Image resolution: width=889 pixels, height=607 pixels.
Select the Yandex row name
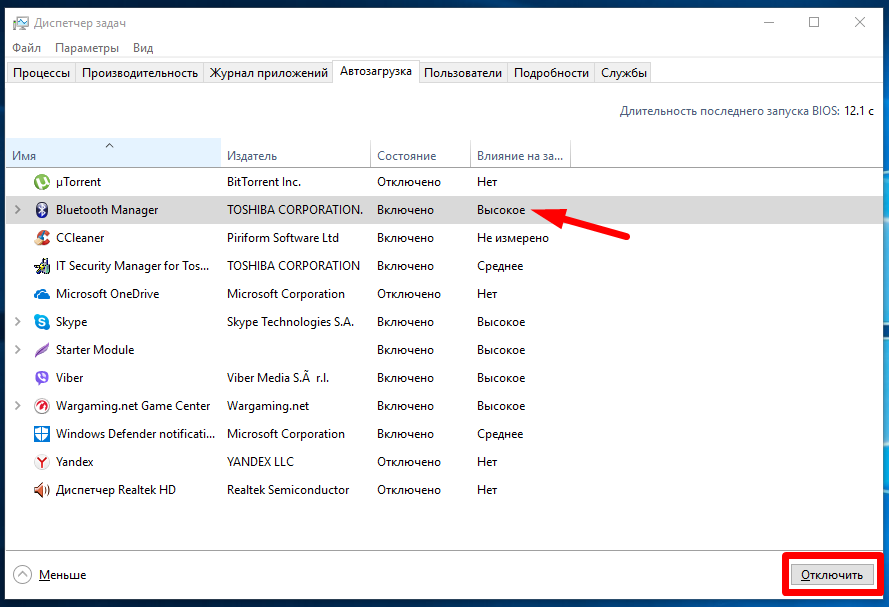pyautogui.click(x=74, y=462)
